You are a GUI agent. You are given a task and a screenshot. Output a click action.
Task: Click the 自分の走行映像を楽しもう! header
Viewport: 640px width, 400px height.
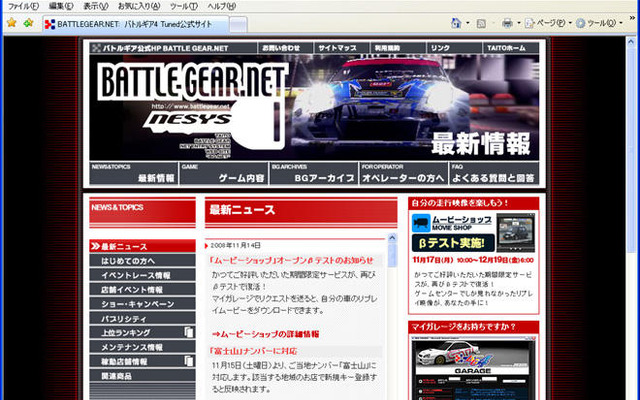pos(473,203)
